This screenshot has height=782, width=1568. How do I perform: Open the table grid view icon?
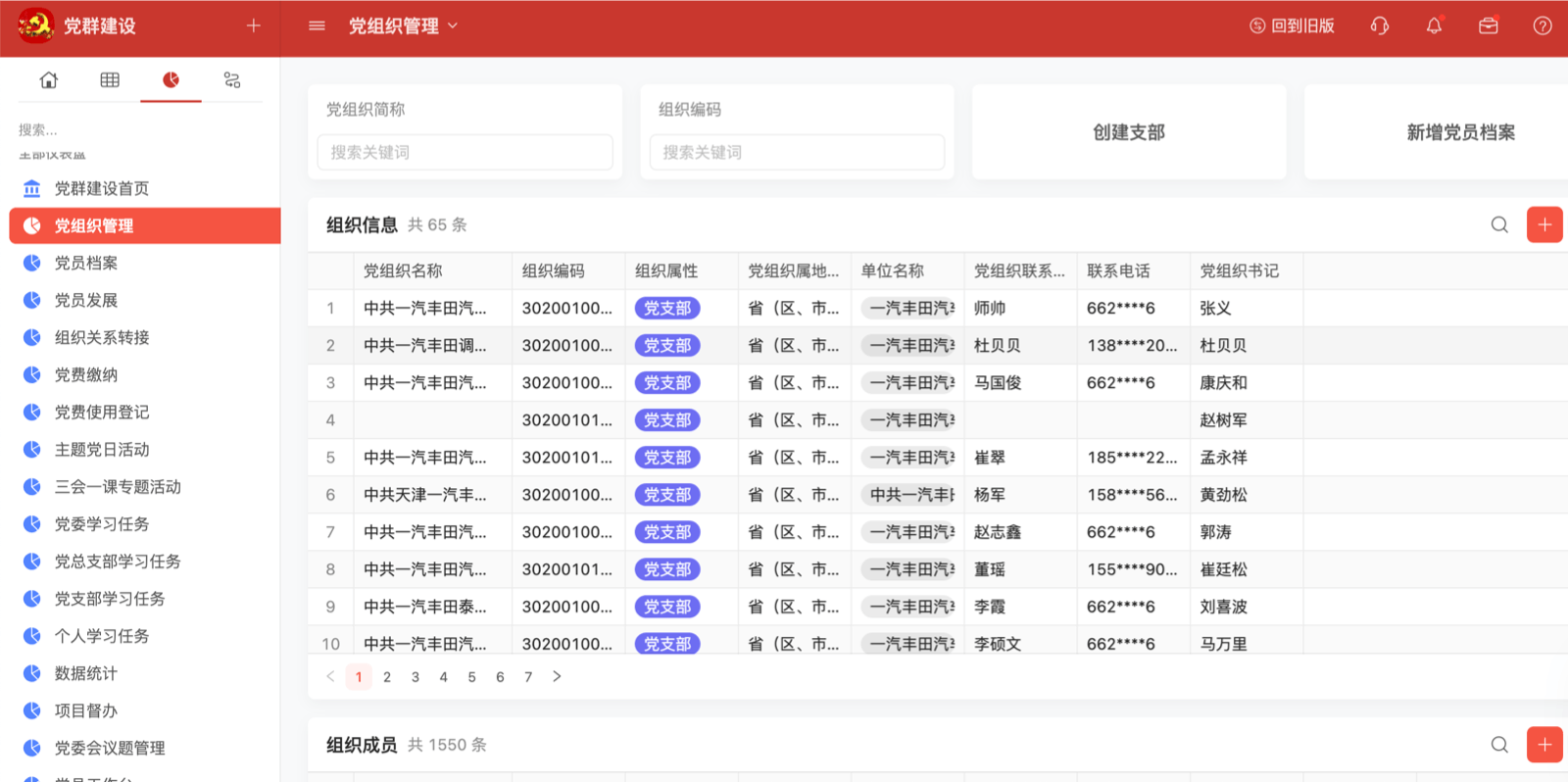click(x=110, y=80)
